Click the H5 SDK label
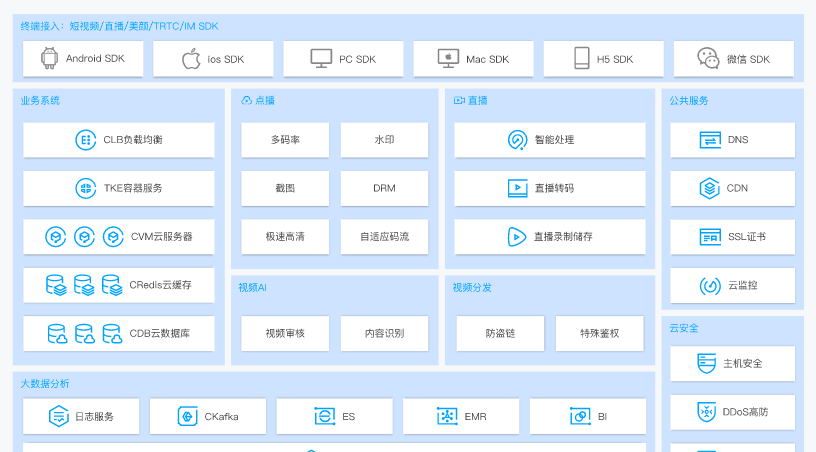The width and height of the screenshot is (816, 452). 615,59
